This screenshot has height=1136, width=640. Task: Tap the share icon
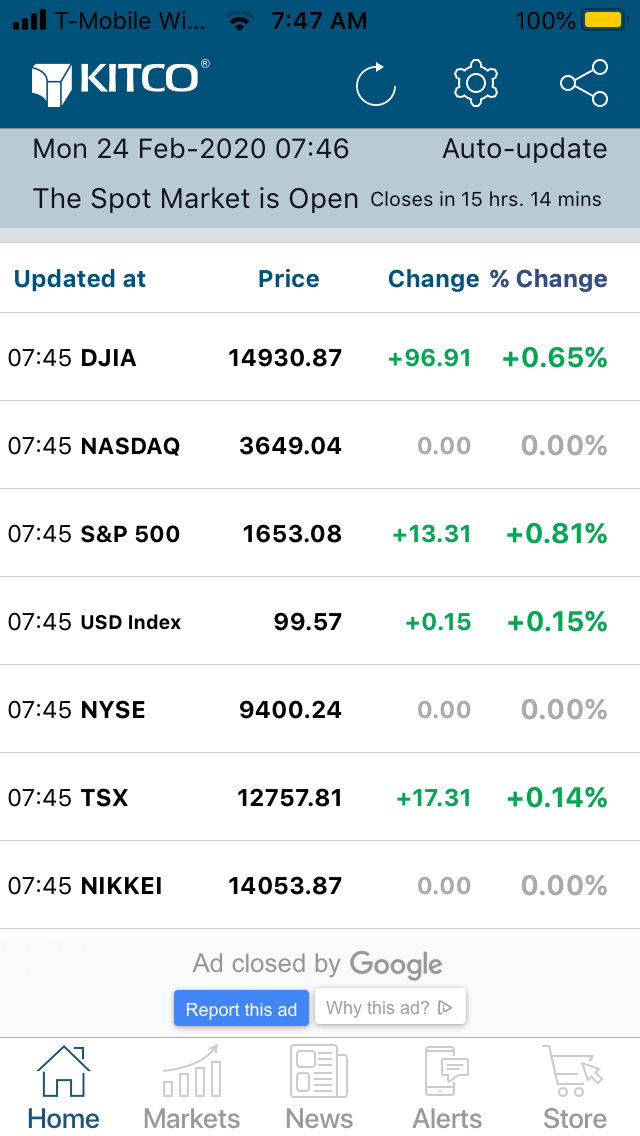(x=584, y=83)
